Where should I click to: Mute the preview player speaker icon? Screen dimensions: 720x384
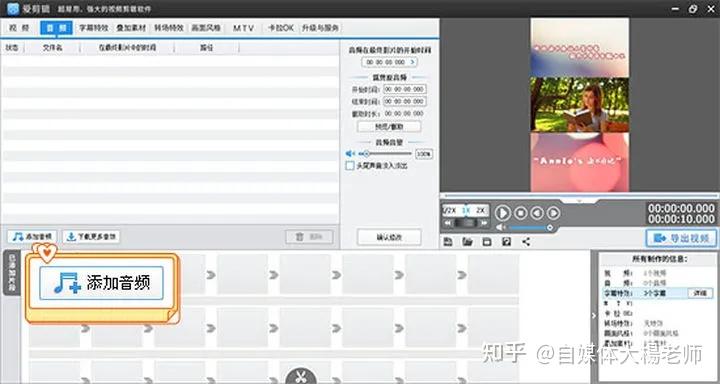pyautogui.click(x=501, y=227)
